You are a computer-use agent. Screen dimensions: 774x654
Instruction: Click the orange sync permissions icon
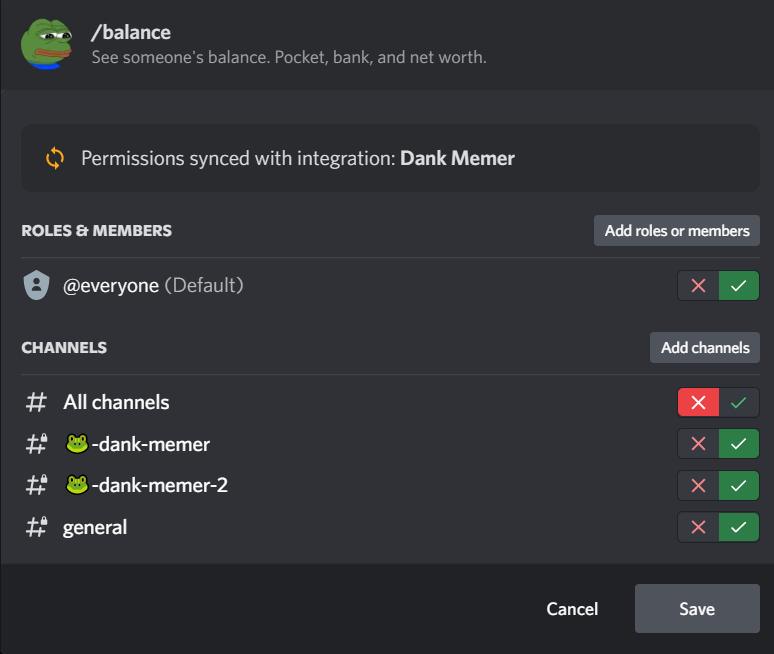click(55, 158)
